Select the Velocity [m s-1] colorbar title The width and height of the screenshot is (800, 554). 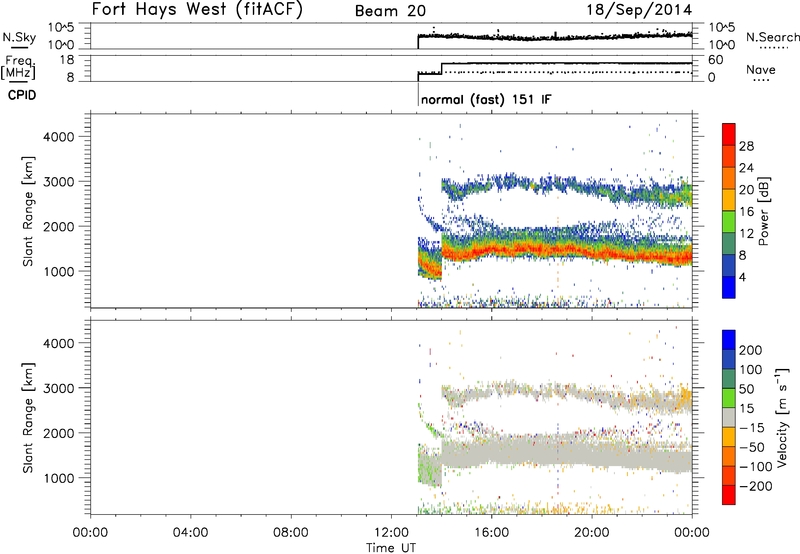[x=782, y=417]
